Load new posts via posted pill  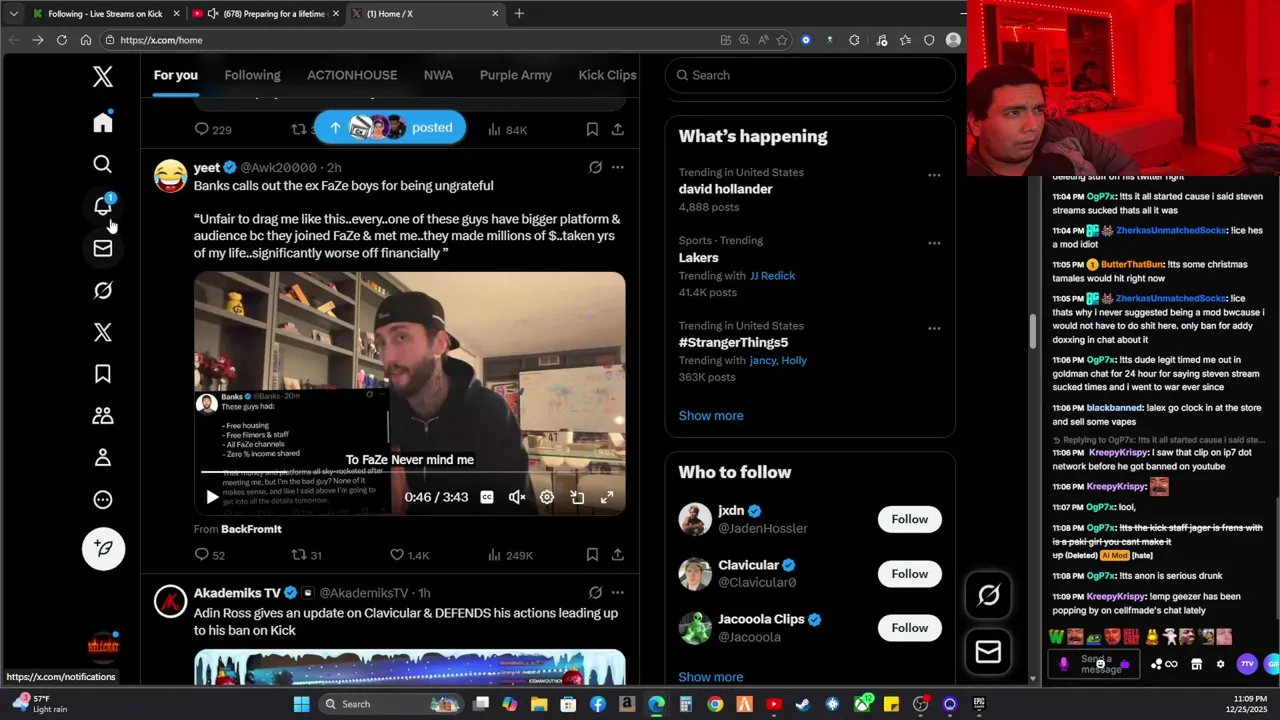pyautogui.click(x=390, y=127)
